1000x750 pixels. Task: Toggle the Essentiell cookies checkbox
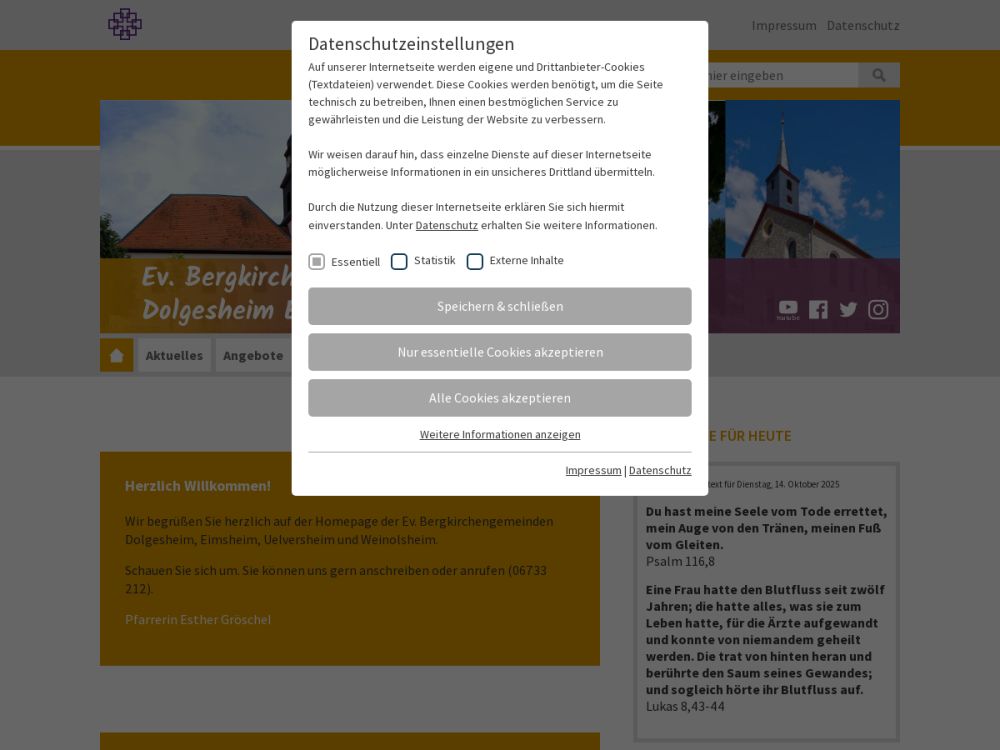coord(317,261)
